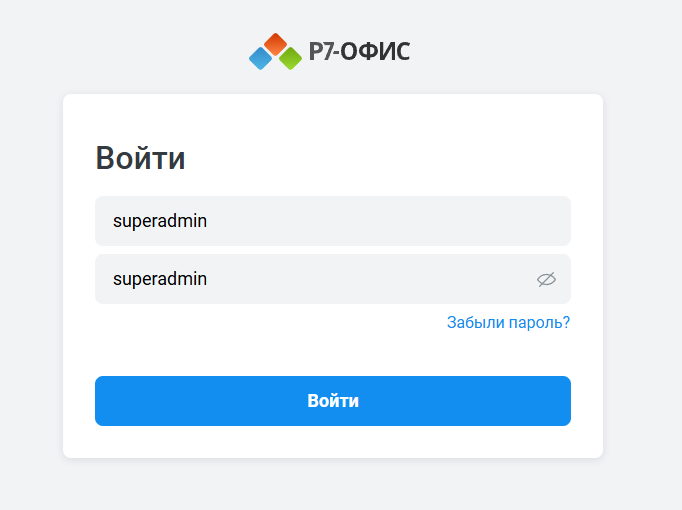The height and width of the screenshot is (510, 682).
Task: Click the first letter of the Войти heading
Action: click(x=105, y=159)
